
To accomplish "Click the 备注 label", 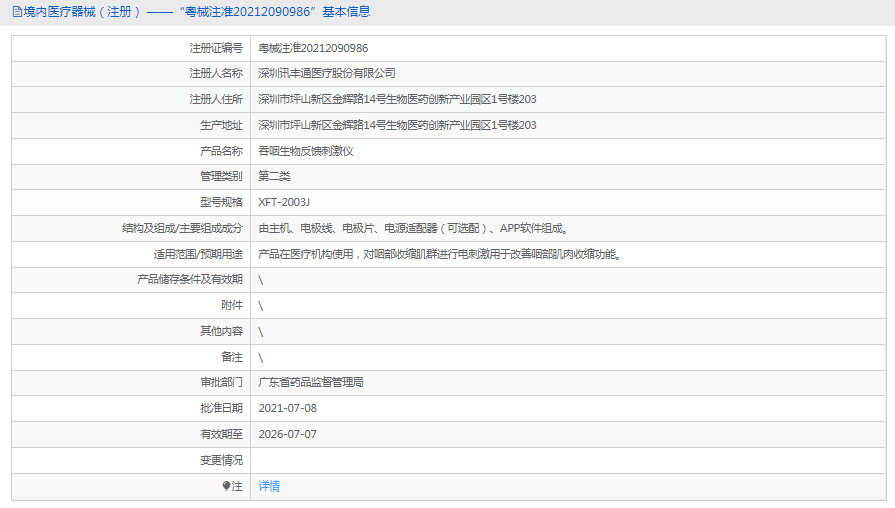I will pos(232,357).
